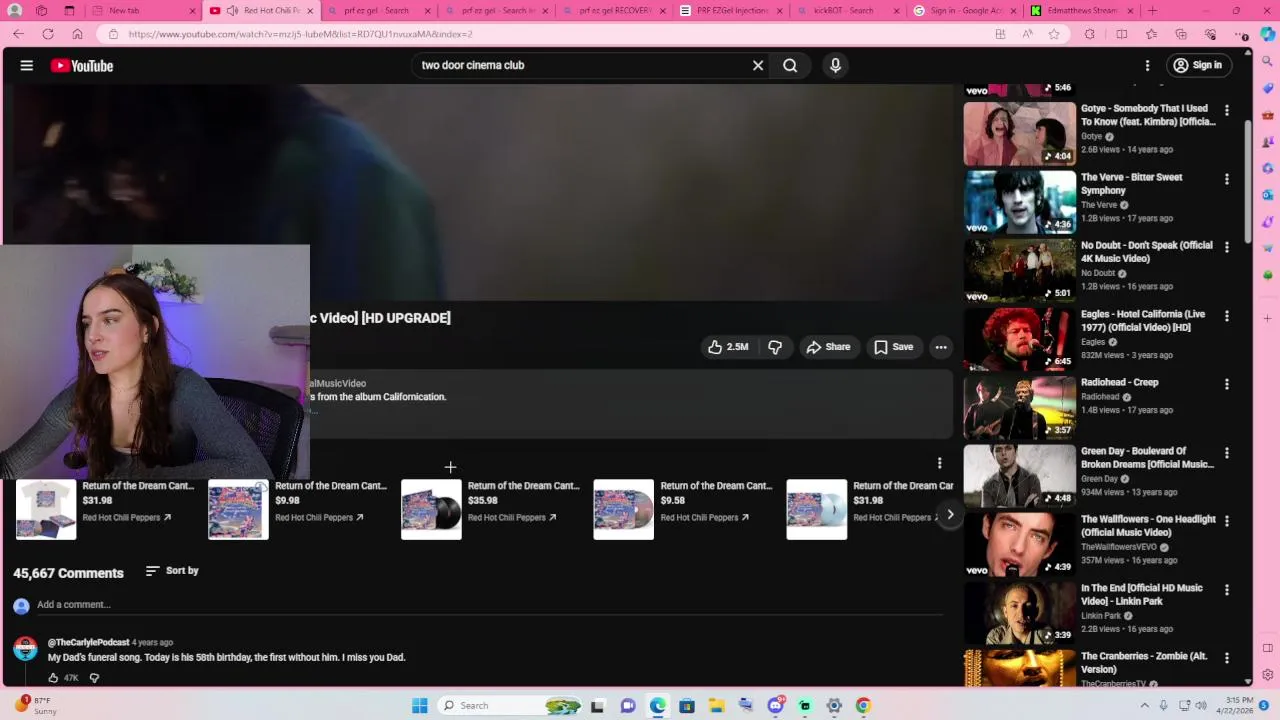Play No Doubt - Don't Speak video
This screenshot has height=720, width=1280.
(x=1020, y=270)
